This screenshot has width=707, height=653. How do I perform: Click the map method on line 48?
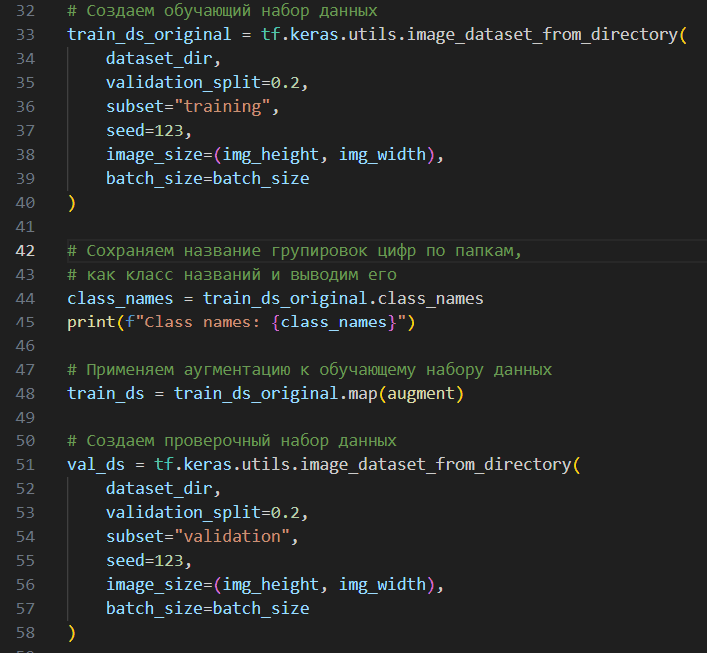click(x=363, y=394)
